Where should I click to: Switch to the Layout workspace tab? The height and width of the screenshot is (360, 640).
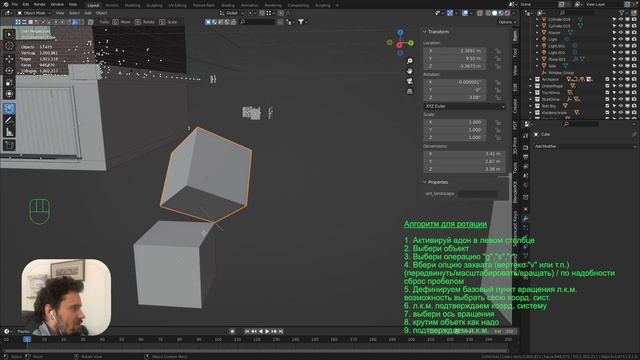93,5
